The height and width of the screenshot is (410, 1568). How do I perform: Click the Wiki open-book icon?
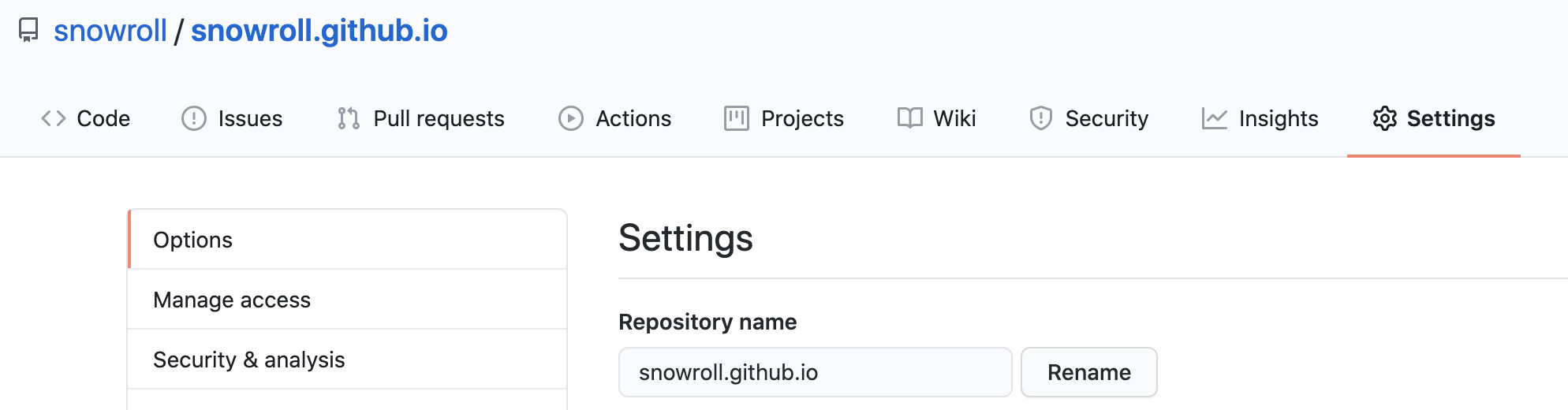tap(909, 118)
